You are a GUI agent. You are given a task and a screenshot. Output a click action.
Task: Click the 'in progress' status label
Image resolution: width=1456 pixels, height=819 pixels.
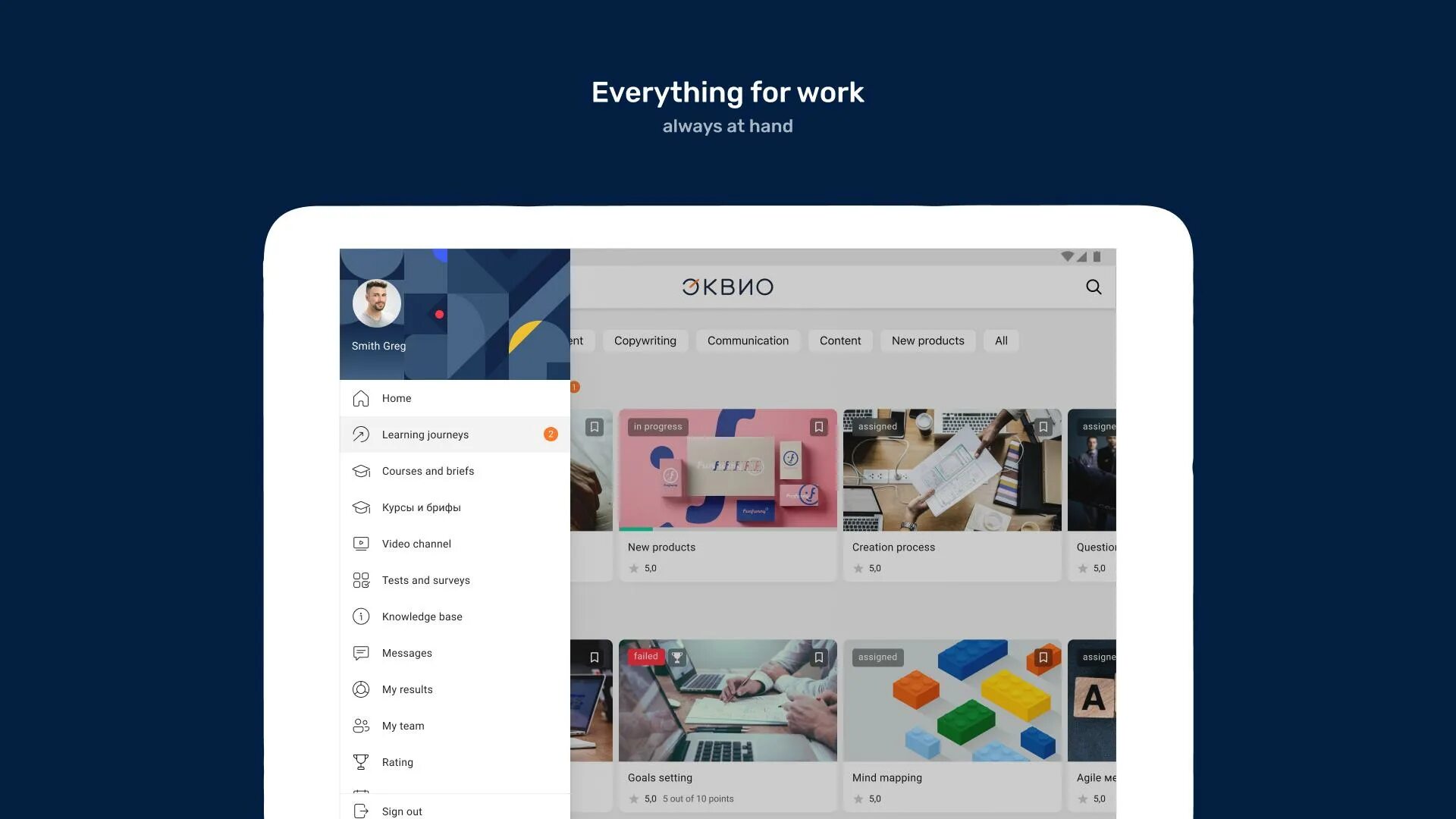(657, 426)
